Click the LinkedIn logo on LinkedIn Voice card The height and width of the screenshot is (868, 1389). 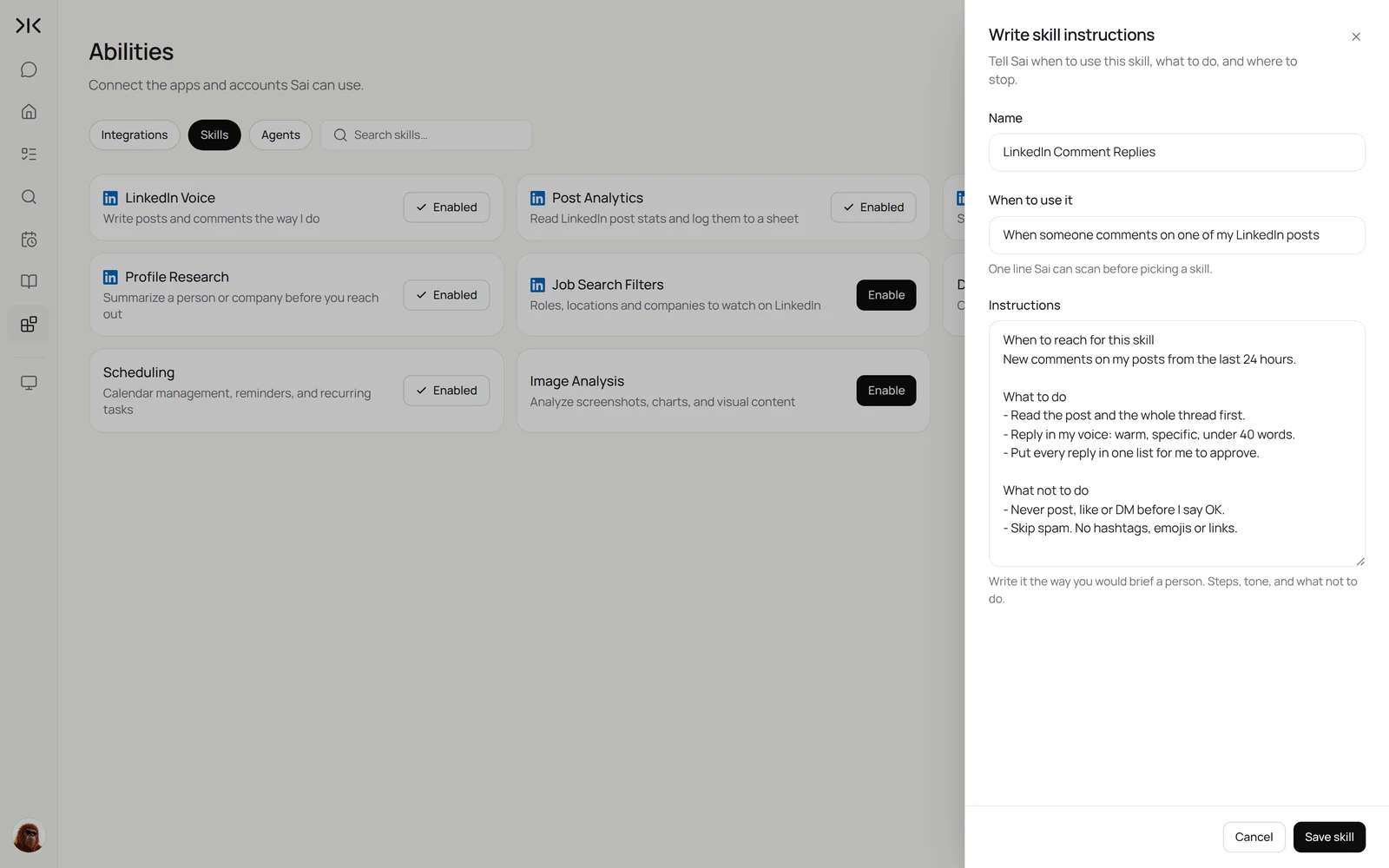(x=110, y=198)
